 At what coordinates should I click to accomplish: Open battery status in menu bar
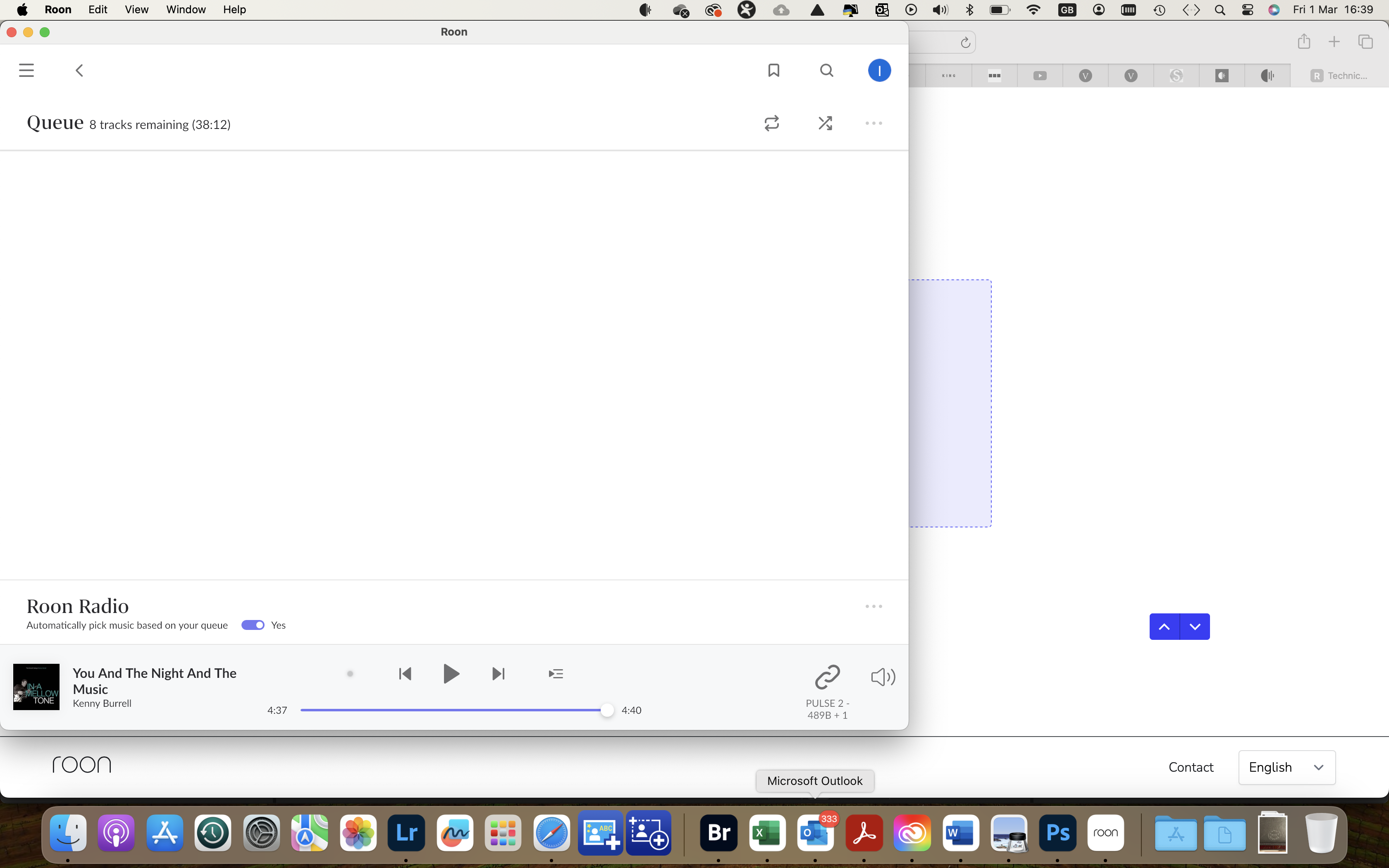pos(1000,10)
